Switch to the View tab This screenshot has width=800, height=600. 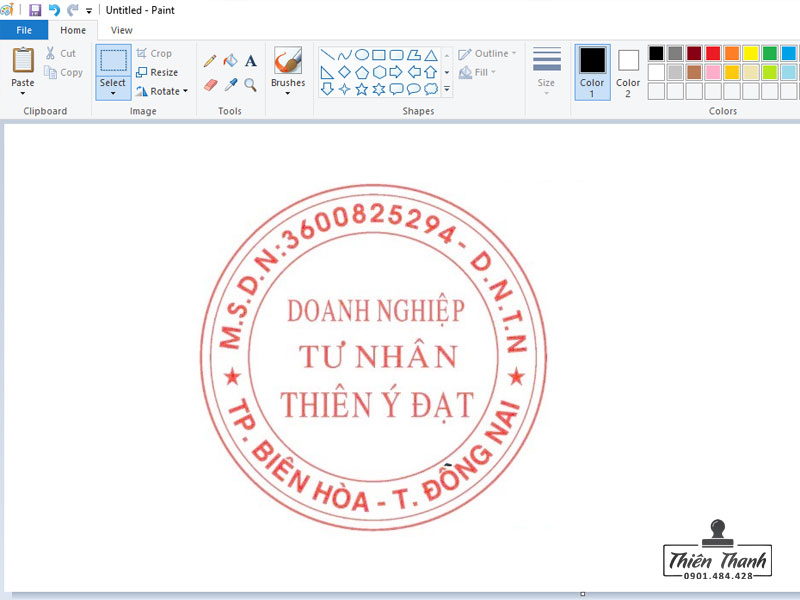[x=121, y=30]
